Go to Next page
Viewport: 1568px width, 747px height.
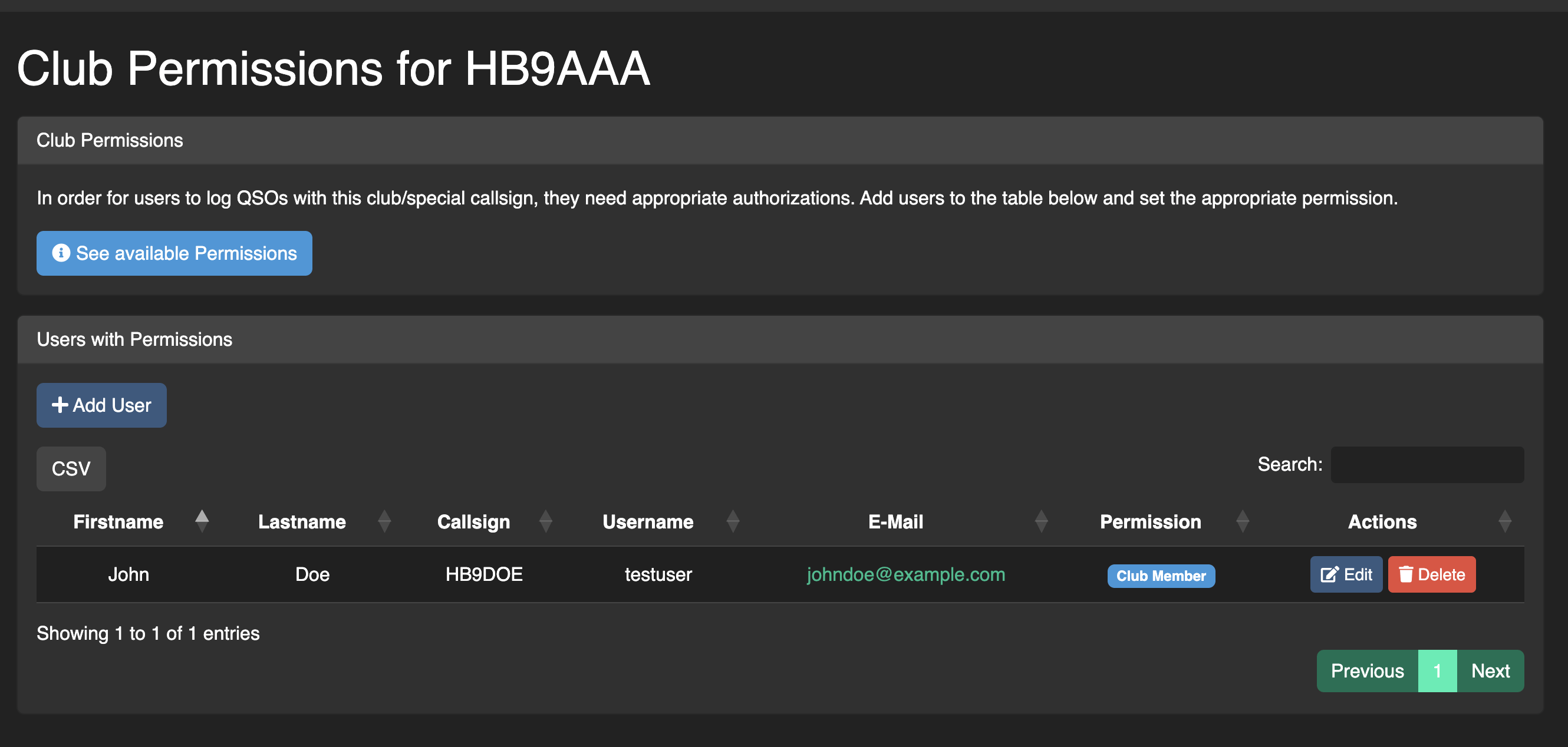[x=1490, y=671]
